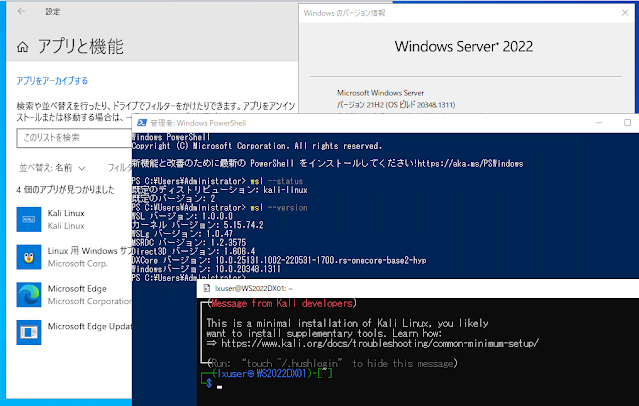Click the Kali Linux app icon
This screenshot has height=406, width=639.
tap(29, 219)
